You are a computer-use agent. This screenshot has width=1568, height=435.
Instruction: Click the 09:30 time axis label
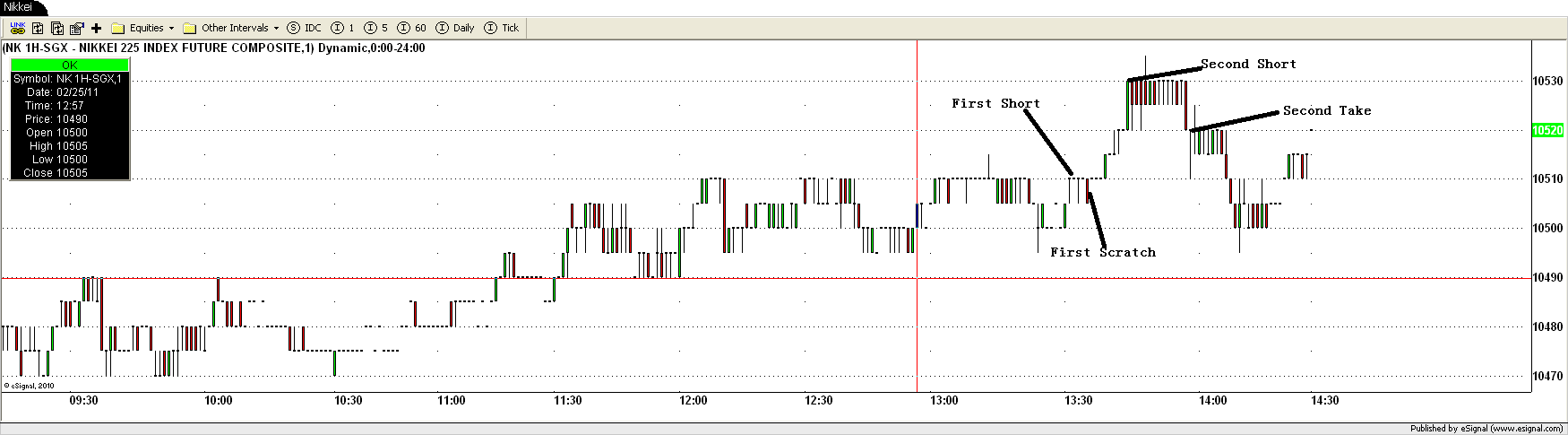[x=83, y=401]
